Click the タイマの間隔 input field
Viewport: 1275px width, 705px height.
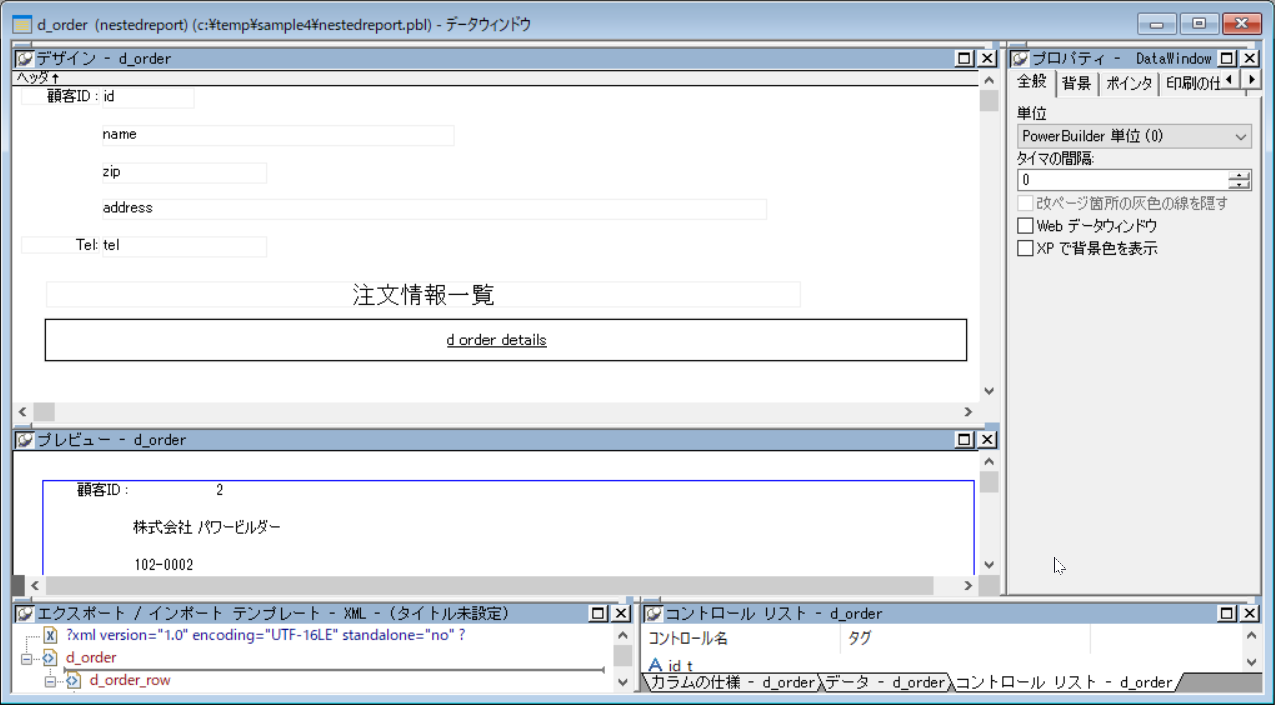point(1120,180)
